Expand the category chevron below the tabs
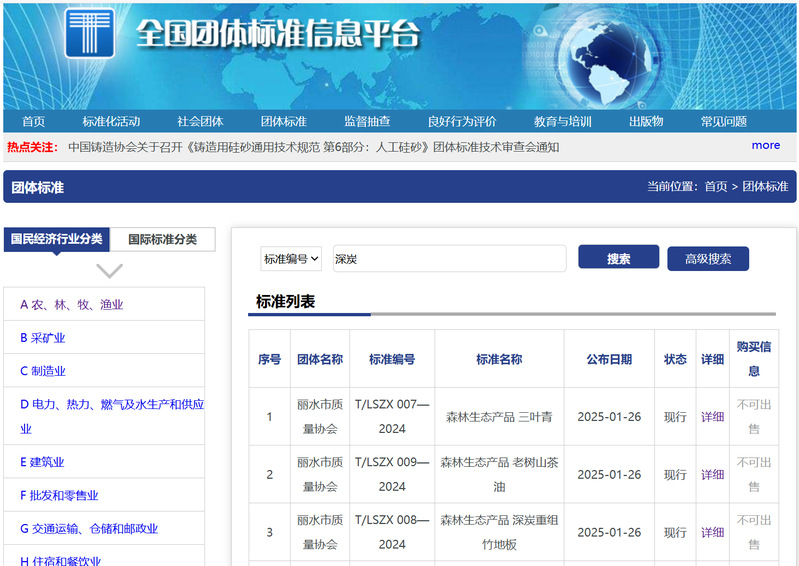 (110, 271)
